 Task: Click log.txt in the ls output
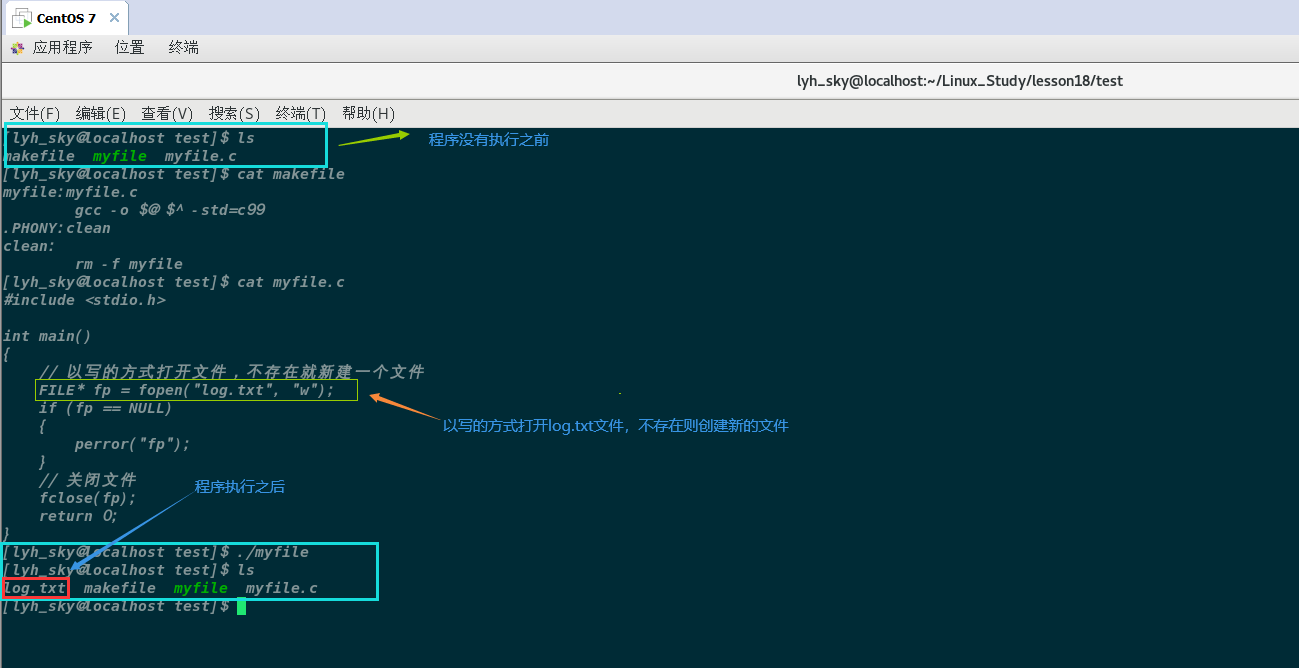[35, 588]
